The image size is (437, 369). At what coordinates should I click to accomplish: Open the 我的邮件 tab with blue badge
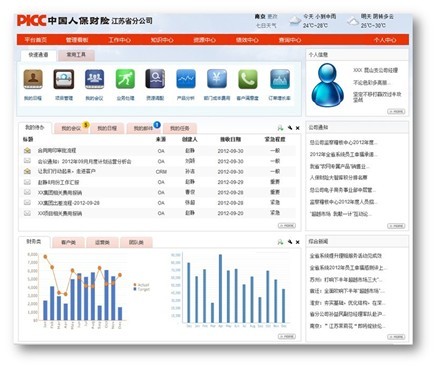[x=143, y=128]
